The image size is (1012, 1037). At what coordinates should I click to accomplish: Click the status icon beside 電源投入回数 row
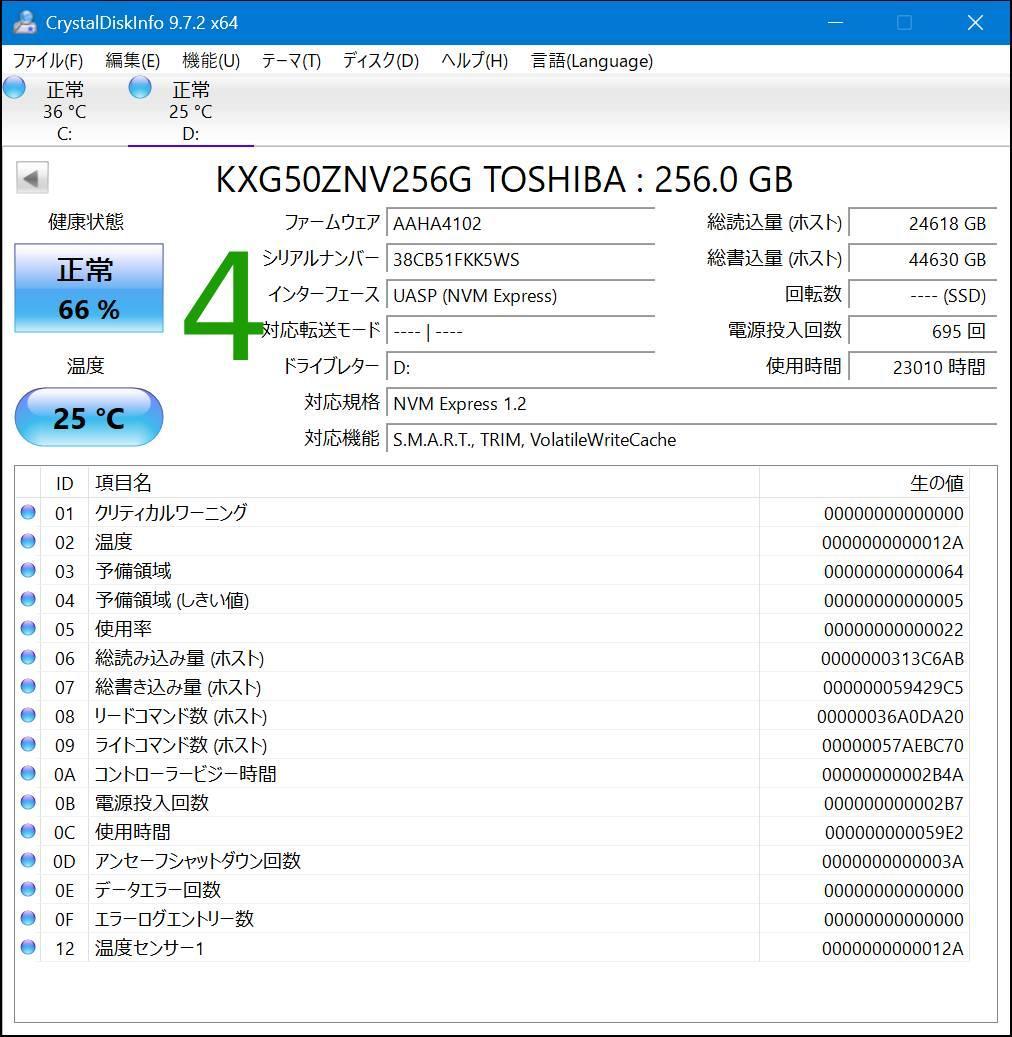click(29, 803)
